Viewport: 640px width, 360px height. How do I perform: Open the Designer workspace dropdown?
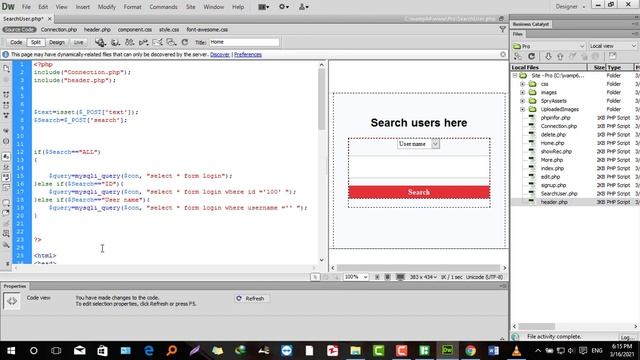570,7
